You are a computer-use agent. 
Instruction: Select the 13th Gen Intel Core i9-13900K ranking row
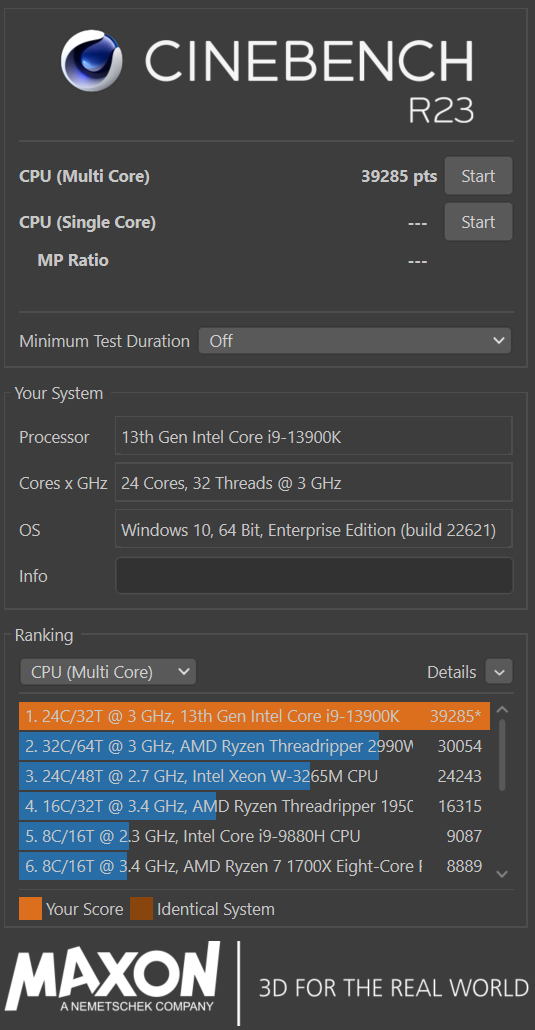(x=254, y=716)
